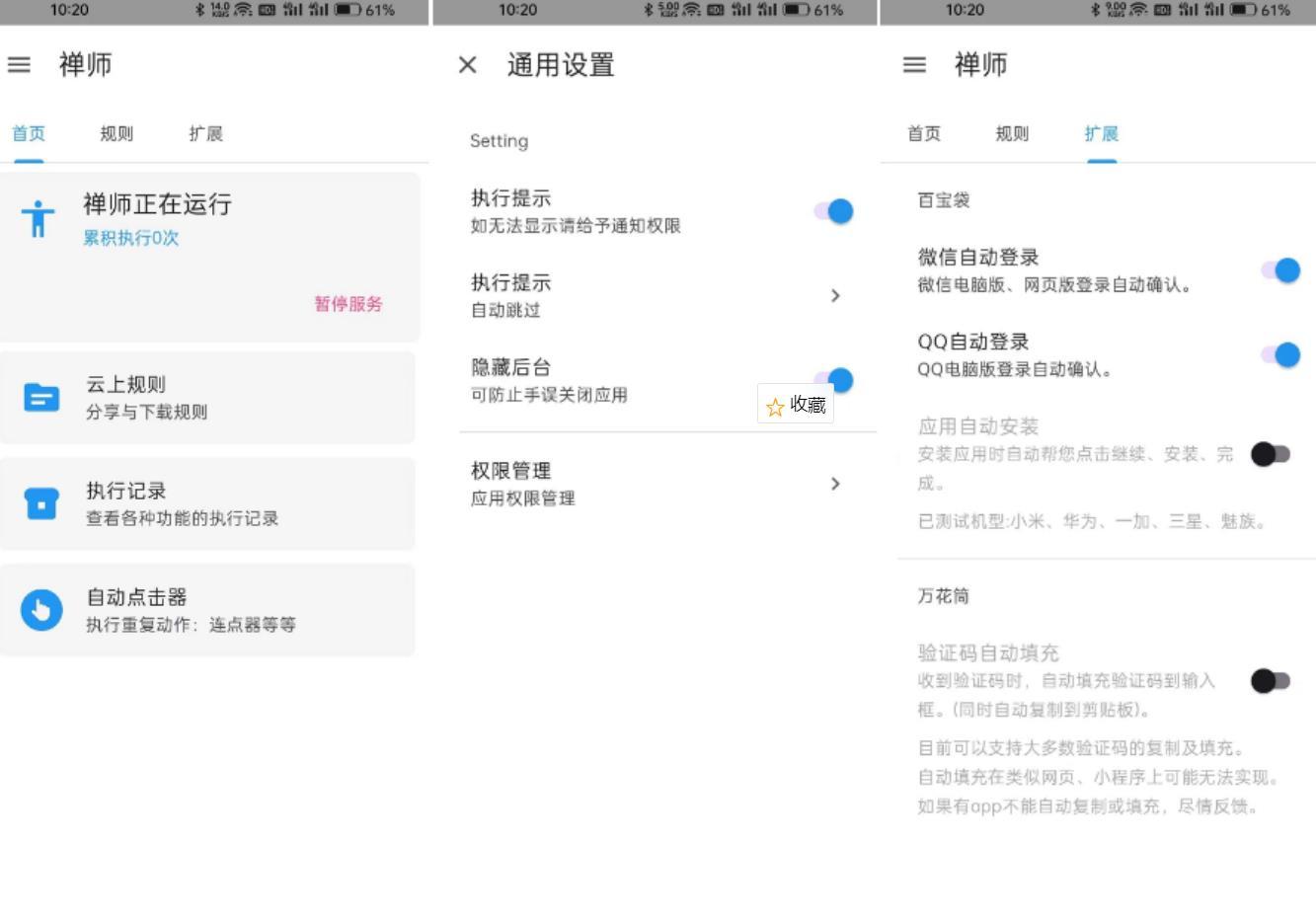Switch to 首页 tab in right screen

[x=924, y=133]
